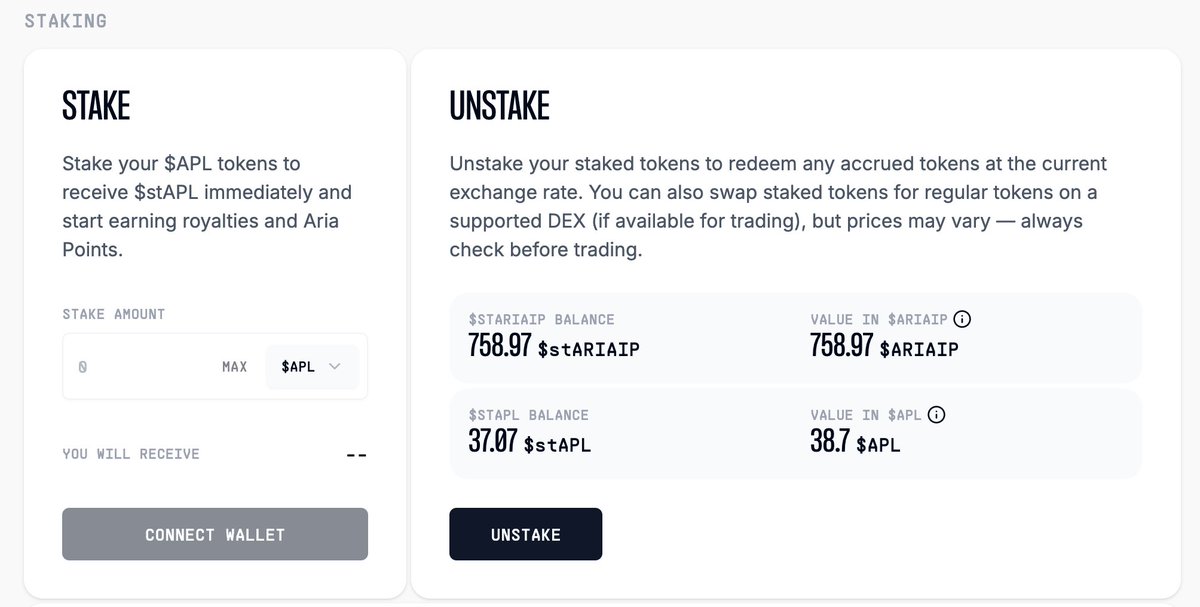Select the 758.97 $stARIAIP balance value

553,347
